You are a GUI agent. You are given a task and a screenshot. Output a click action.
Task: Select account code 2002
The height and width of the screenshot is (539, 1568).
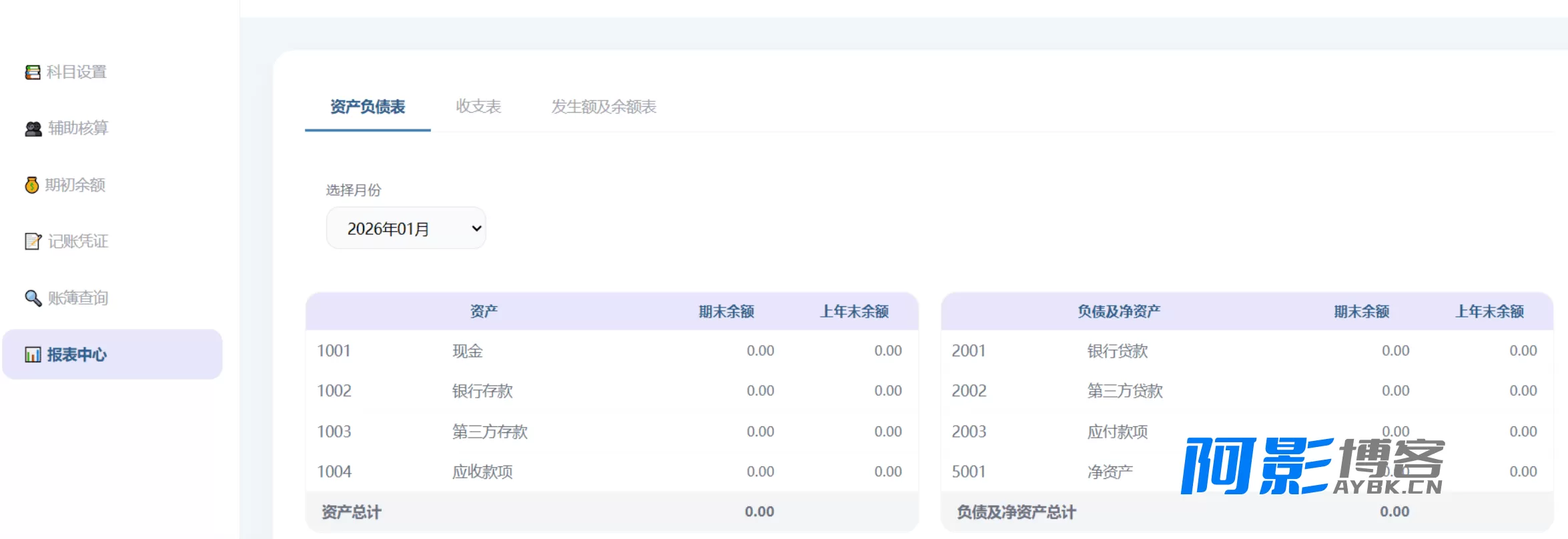[969, 391]
